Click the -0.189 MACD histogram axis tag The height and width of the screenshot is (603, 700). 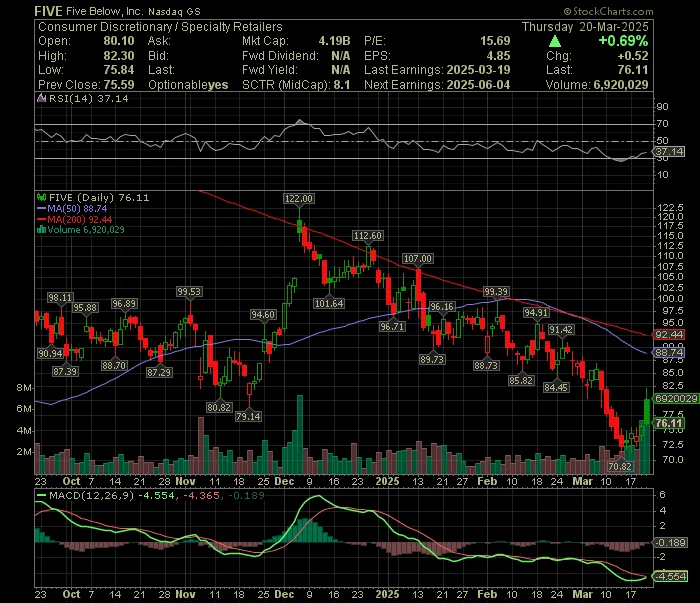[x=670, y=542]
